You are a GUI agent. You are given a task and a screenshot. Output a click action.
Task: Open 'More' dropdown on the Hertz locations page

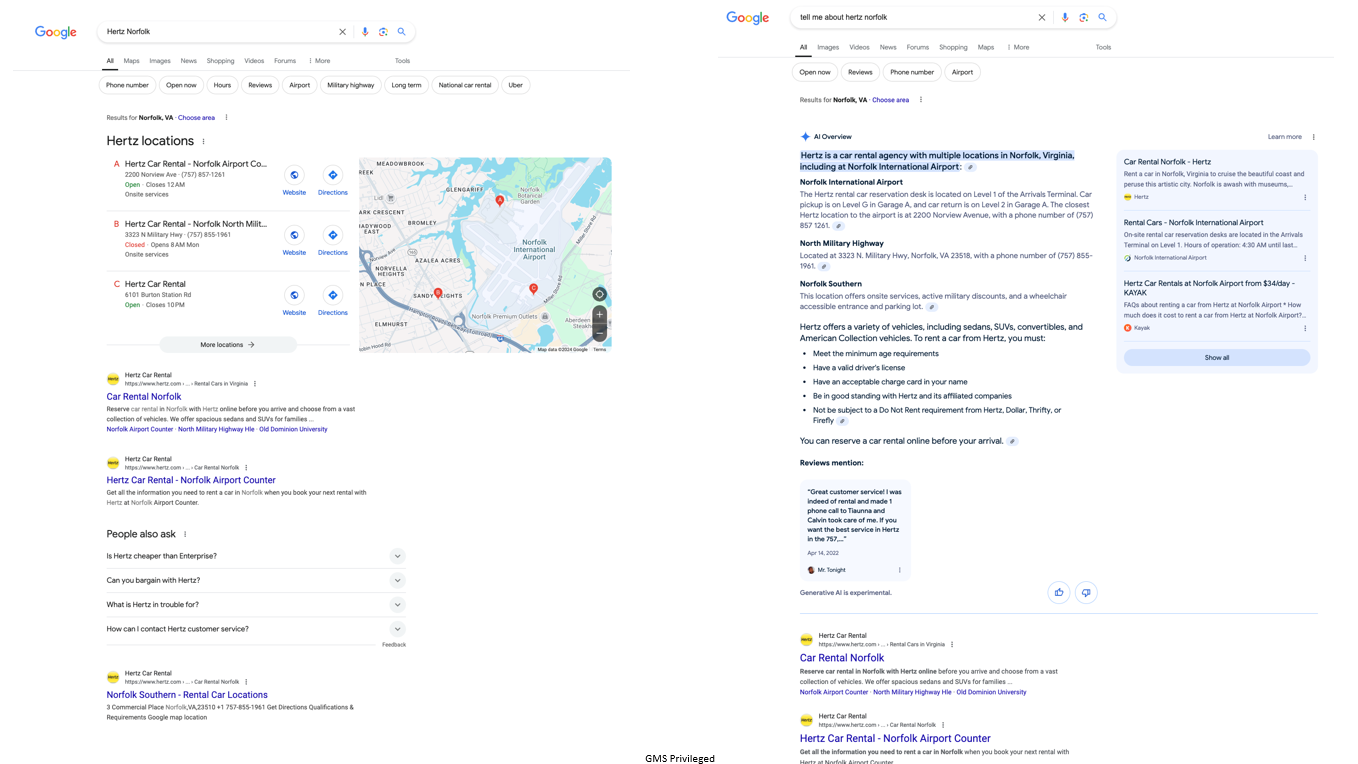(x=319, y=61)
